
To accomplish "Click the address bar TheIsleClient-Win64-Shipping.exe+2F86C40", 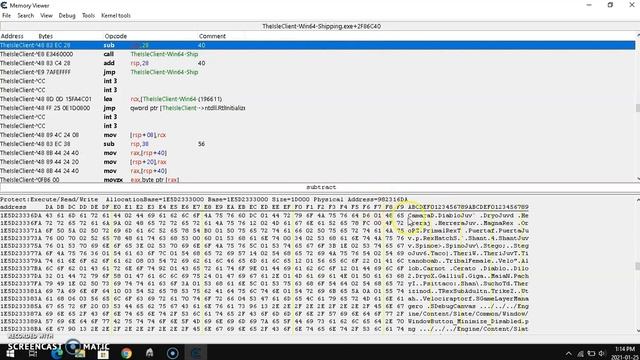I will (x=320, y=26).
